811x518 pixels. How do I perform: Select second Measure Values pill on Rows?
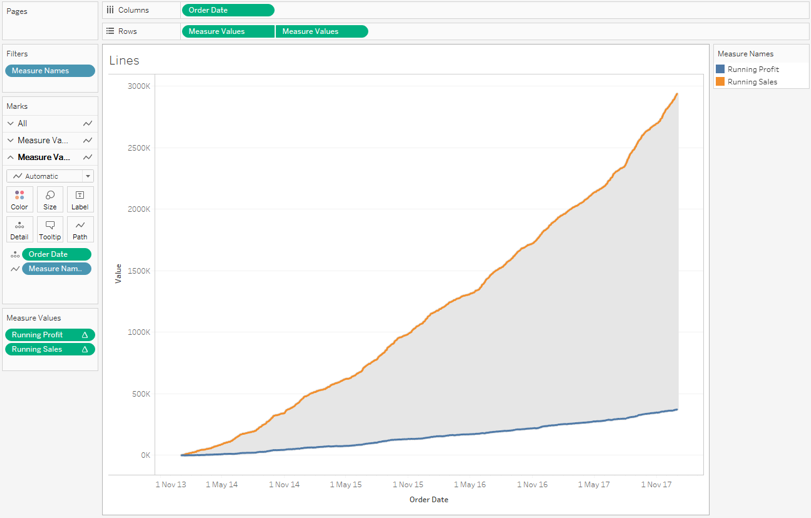[x=321, y=31]
